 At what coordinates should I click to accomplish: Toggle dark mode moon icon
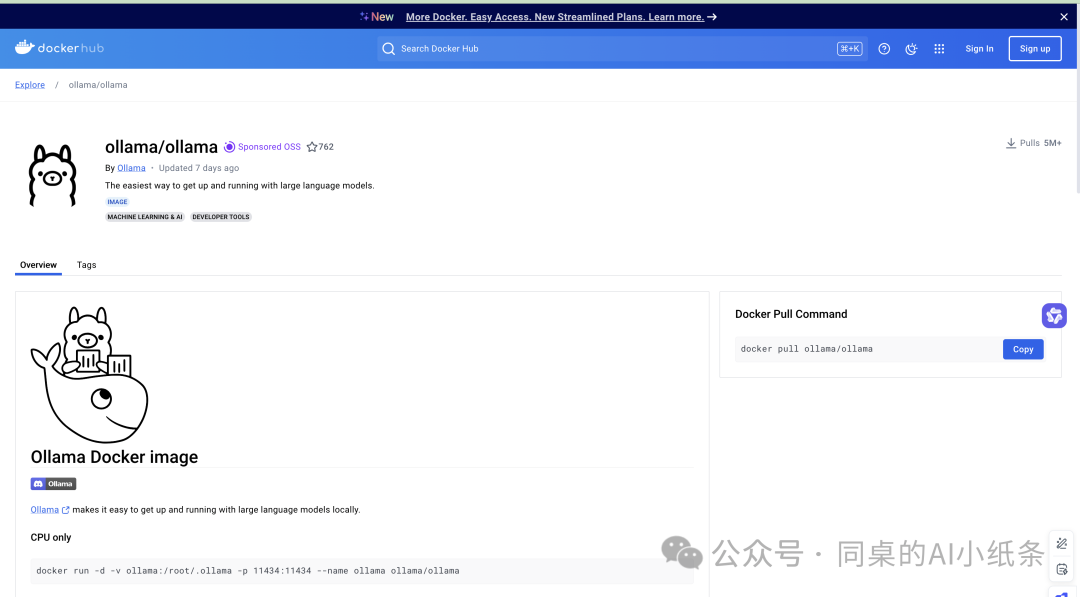911,49
